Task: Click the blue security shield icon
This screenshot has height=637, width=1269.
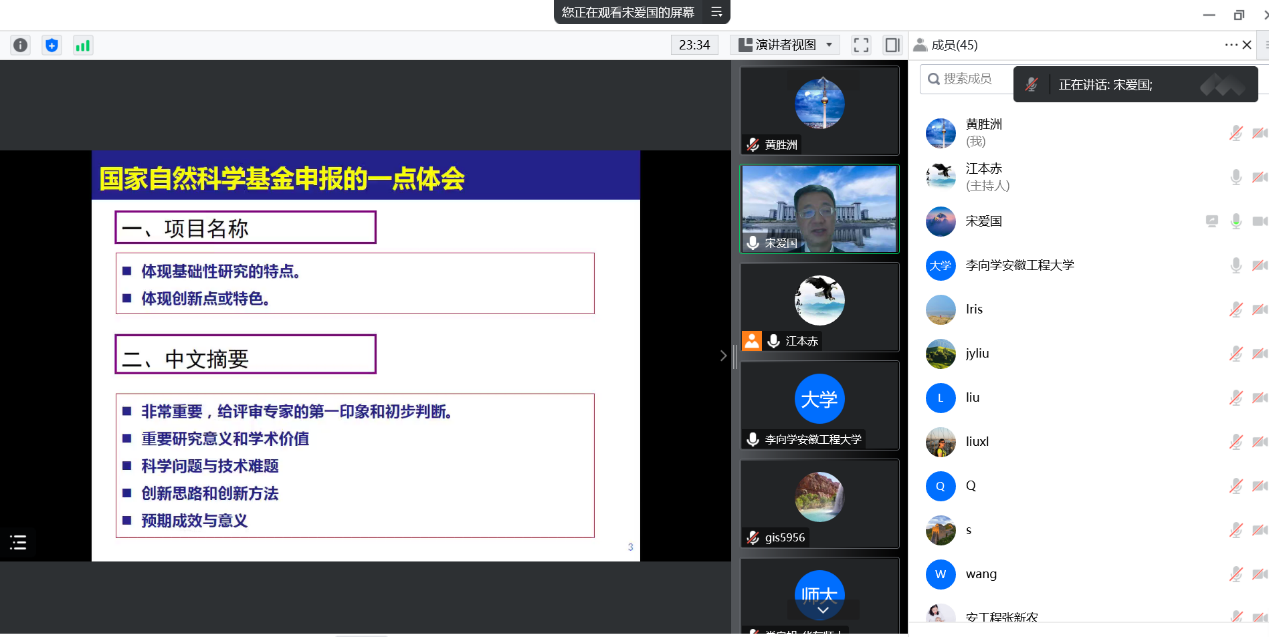Action: tap(52, 45)
